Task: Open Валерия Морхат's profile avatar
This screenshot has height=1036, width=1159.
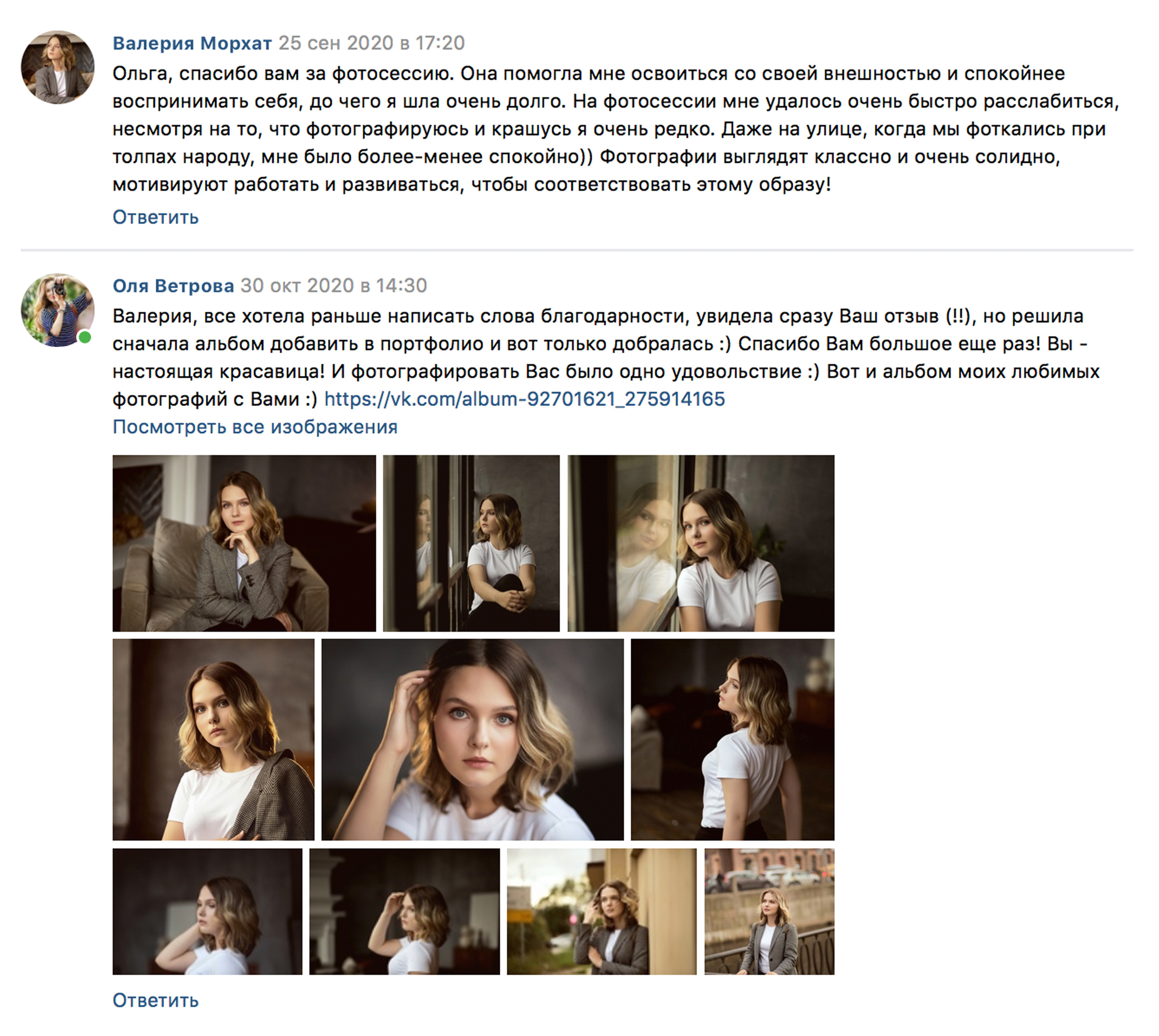Action: (x=57, y=67)
